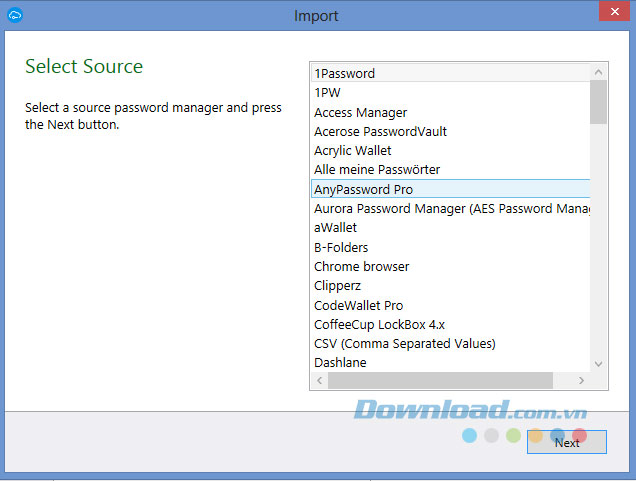The image size is (636, 481).
Task: Pick Dashlane from the list
Action: (451, 363)
